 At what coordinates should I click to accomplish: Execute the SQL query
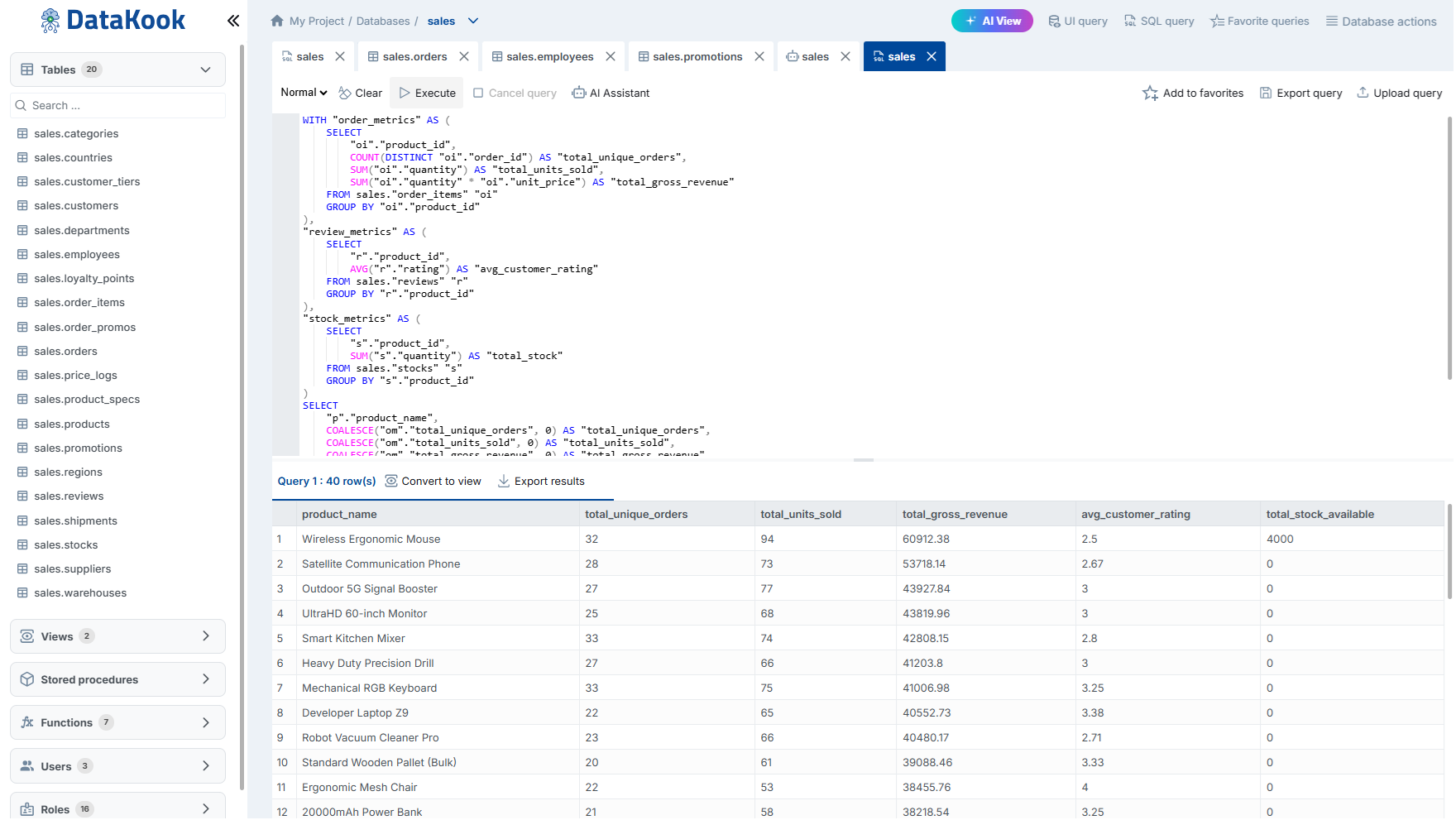[x=428, y=93]
